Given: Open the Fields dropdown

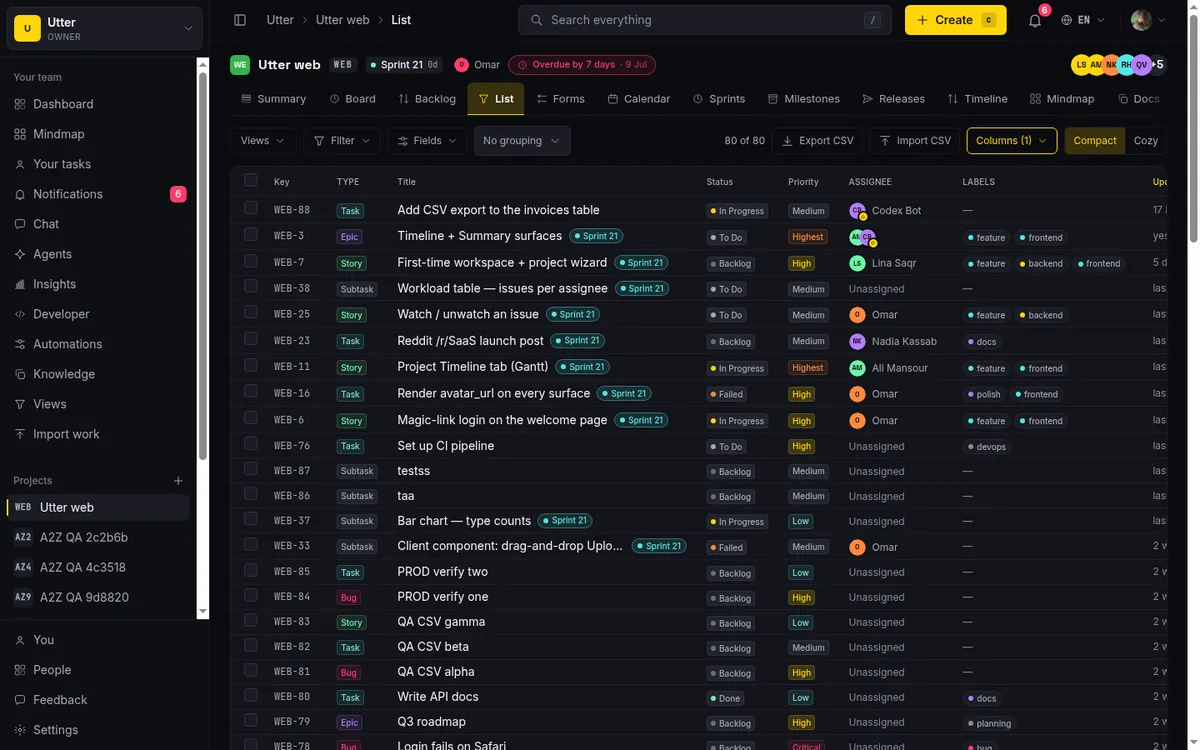Looking at the screenshot, I should pyautogui.click(x=427, y=141).
